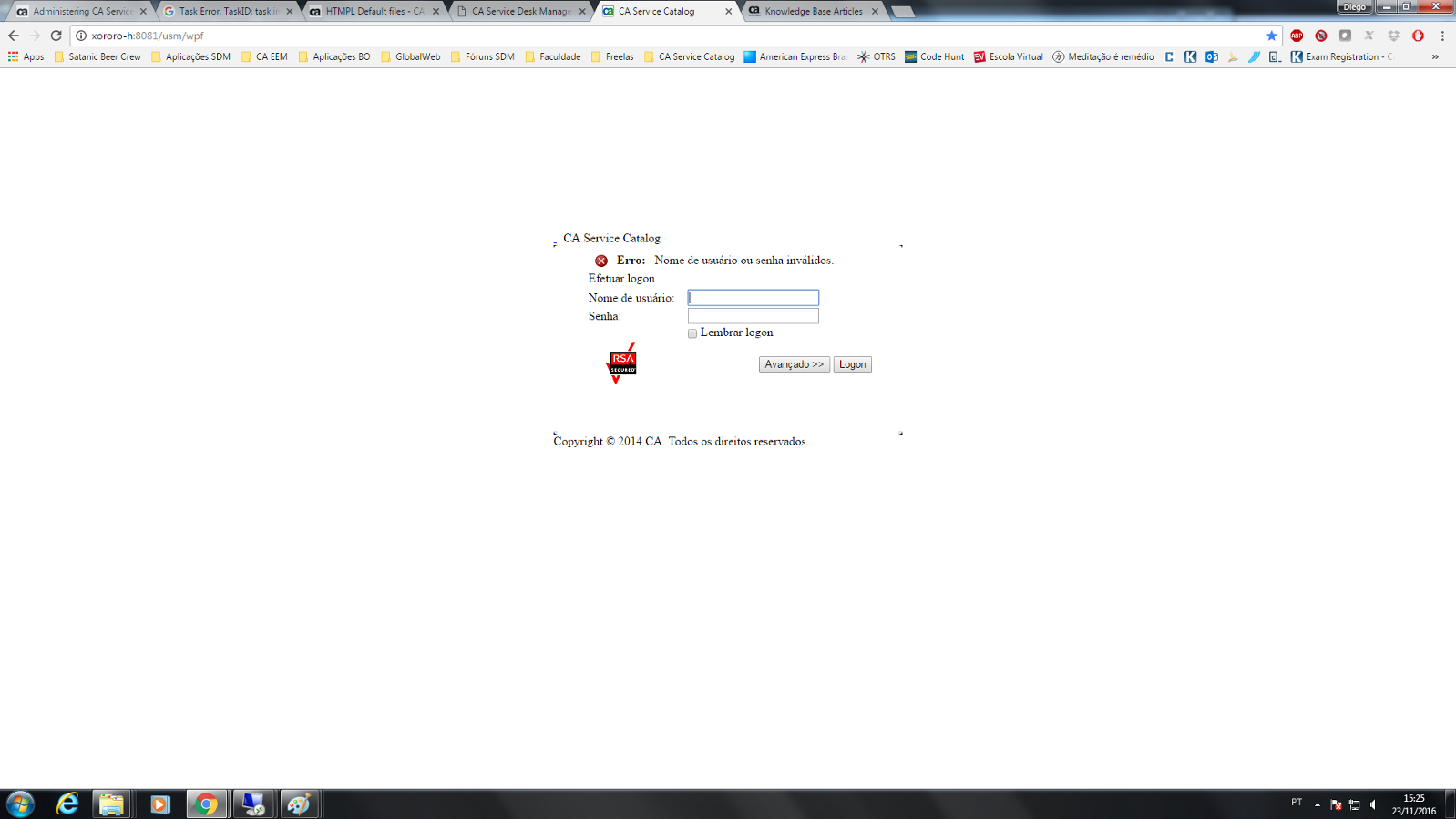Open the OTRS bookmark
Image resolution: width=1456 pixels, height=819 pixels.
coord(876,56)
